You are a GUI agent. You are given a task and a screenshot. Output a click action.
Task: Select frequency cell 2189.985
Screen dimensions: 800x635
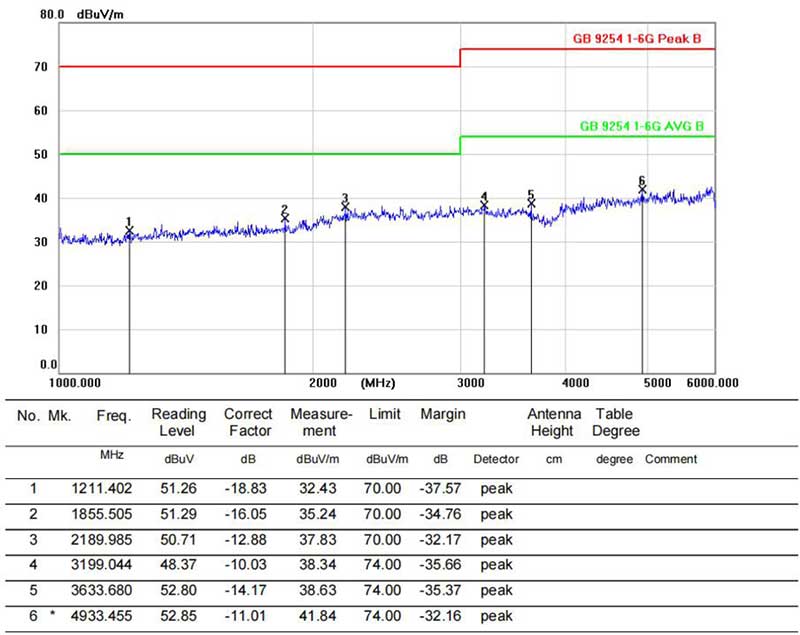[x=102, y=540]
